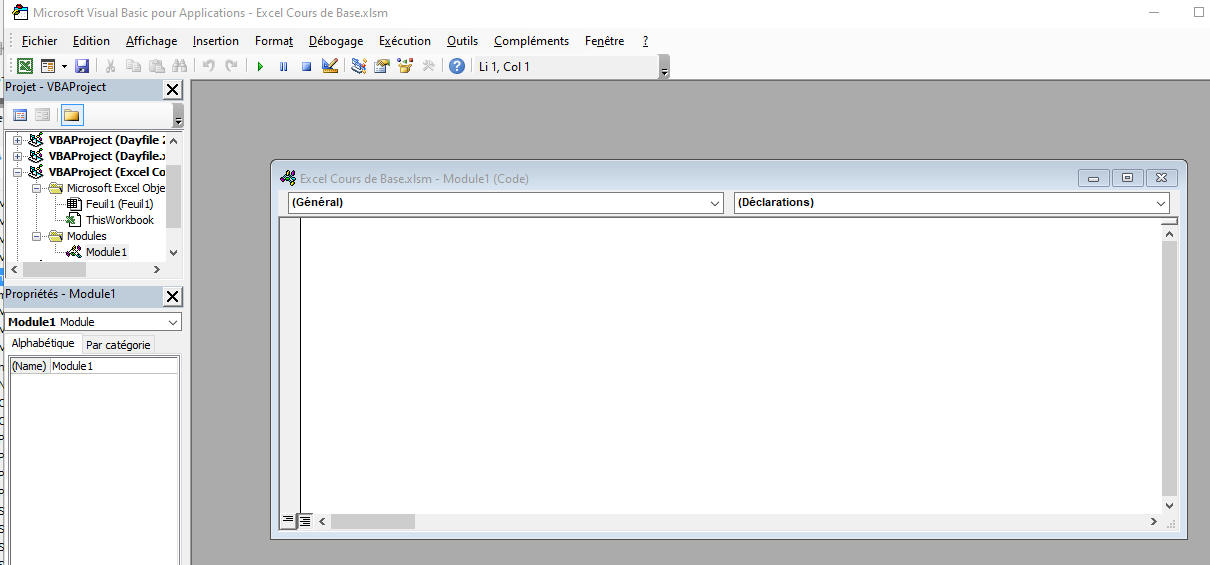Screen dimensions: 1210x565
Task: Open the Outils menu
Action: (462, 41)
